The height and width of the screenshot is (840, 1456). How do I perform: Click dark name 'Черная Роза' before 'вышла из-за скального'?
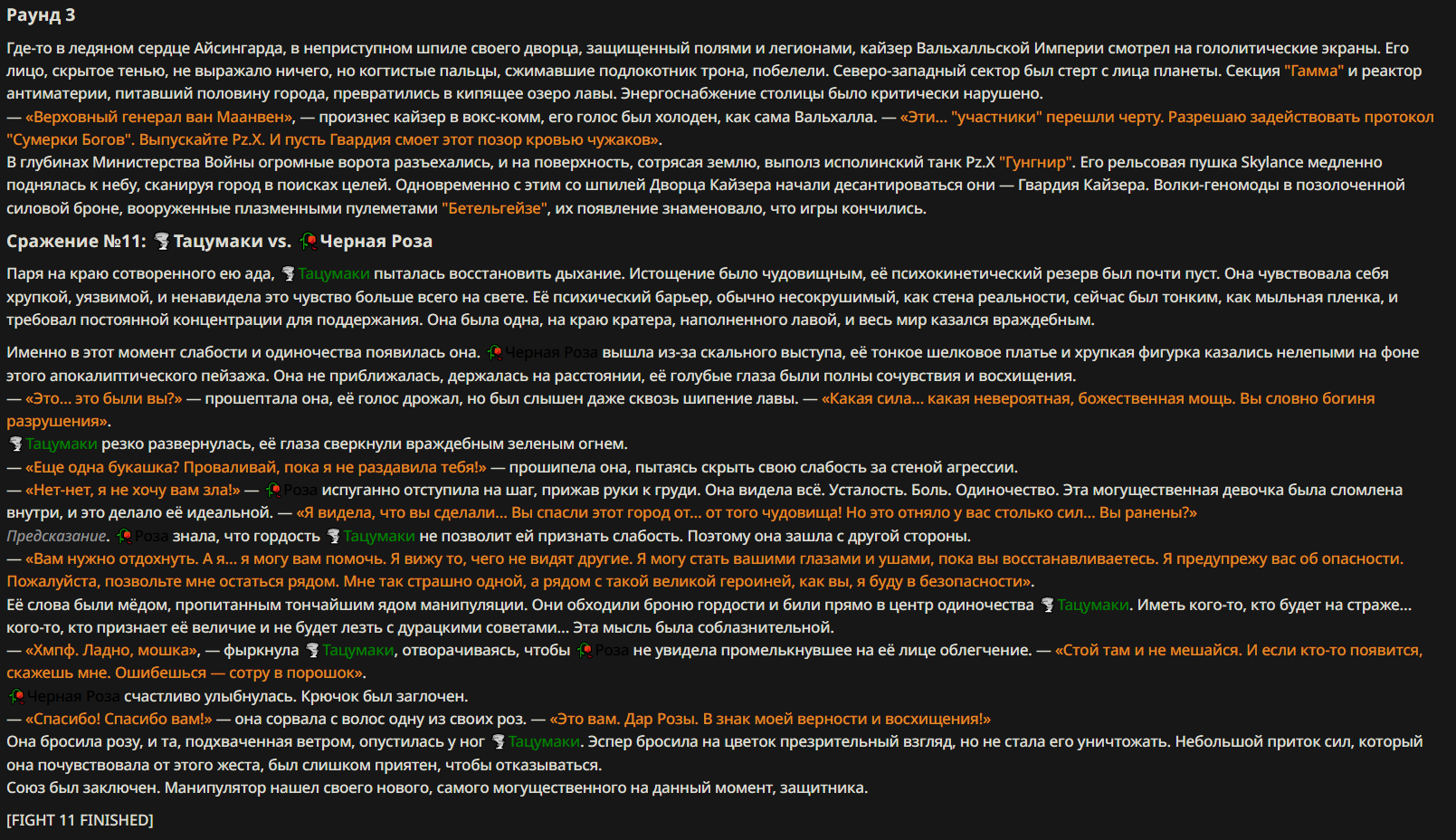pyautogui.click(x=551, y=352)
